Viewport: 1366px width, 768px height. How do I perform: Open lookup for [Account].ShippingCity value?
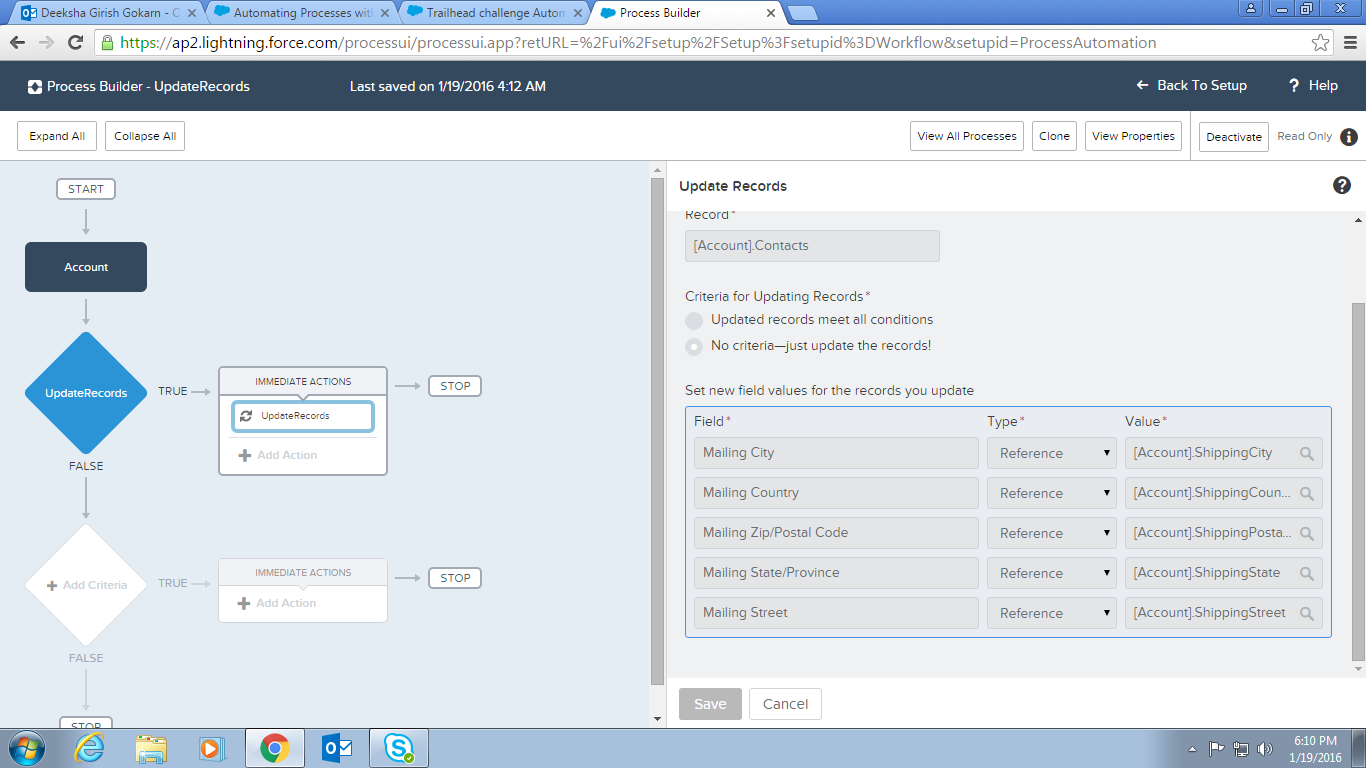coord(1307,453)
